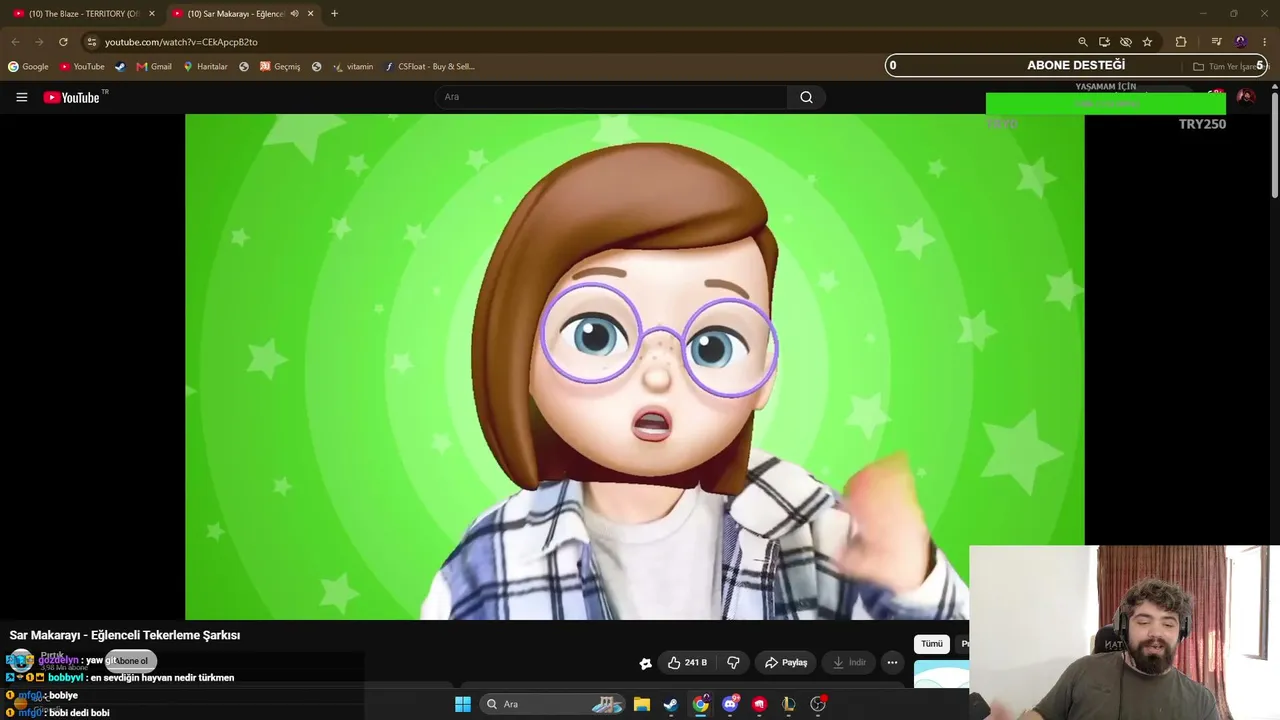The width and height of the screenshot is (1280, 720).
Task: Open the Chrome three-dot menu
Action: [x=1265, y=42]
